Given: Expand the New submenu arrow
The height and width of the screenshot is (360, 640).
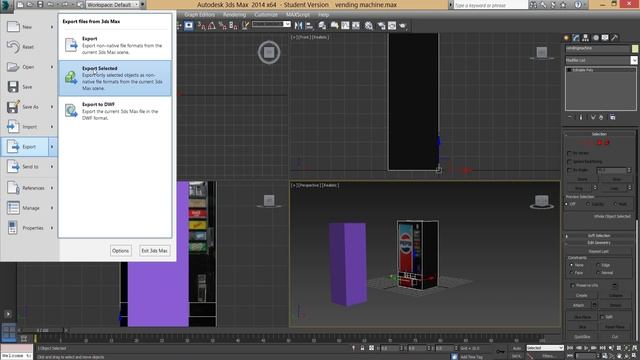Looking at the screenshot, I should pos(52,27).
